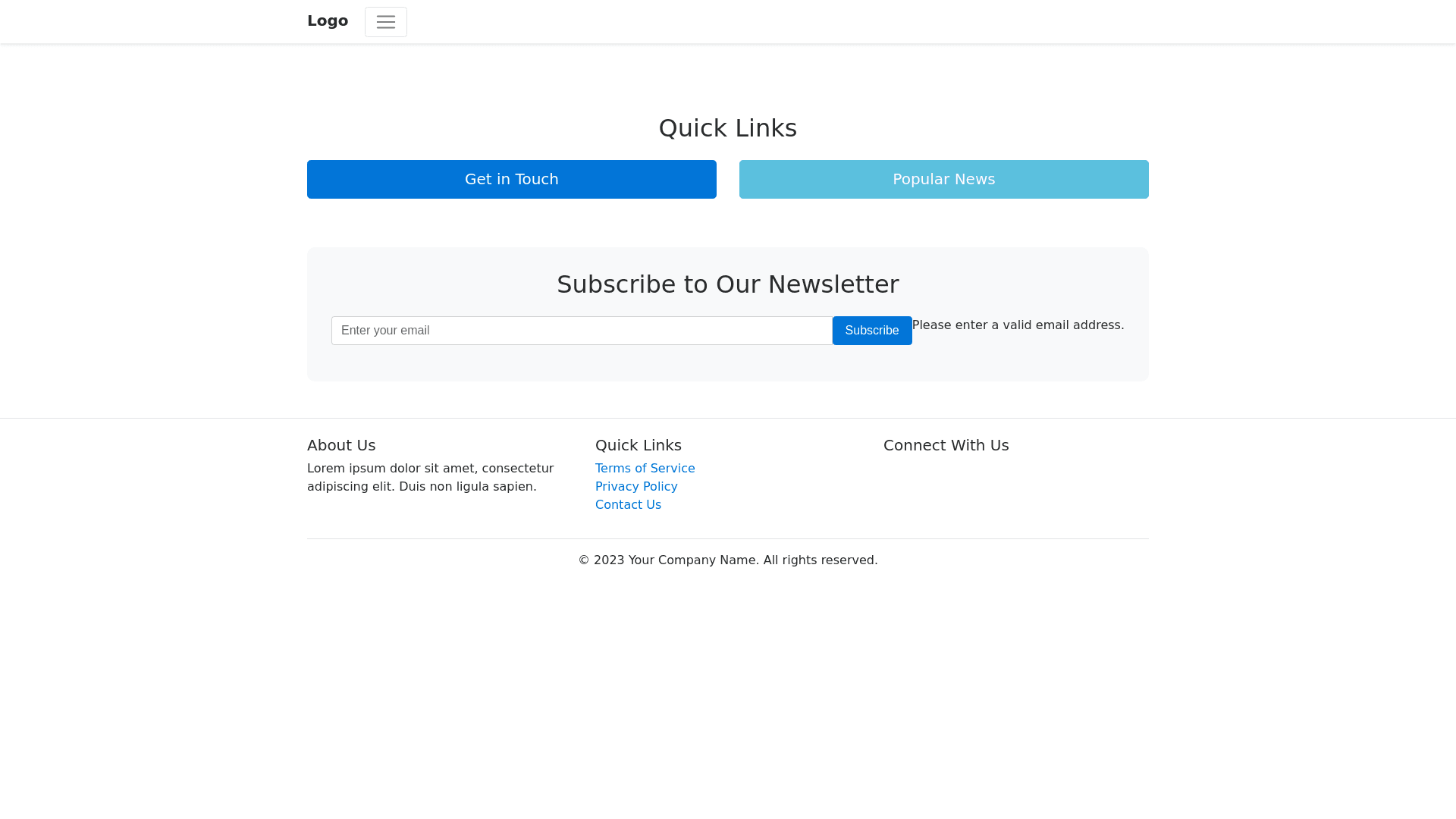Open the Popular News button
The image size is (1456, 819).
click(x=943, y=179)
